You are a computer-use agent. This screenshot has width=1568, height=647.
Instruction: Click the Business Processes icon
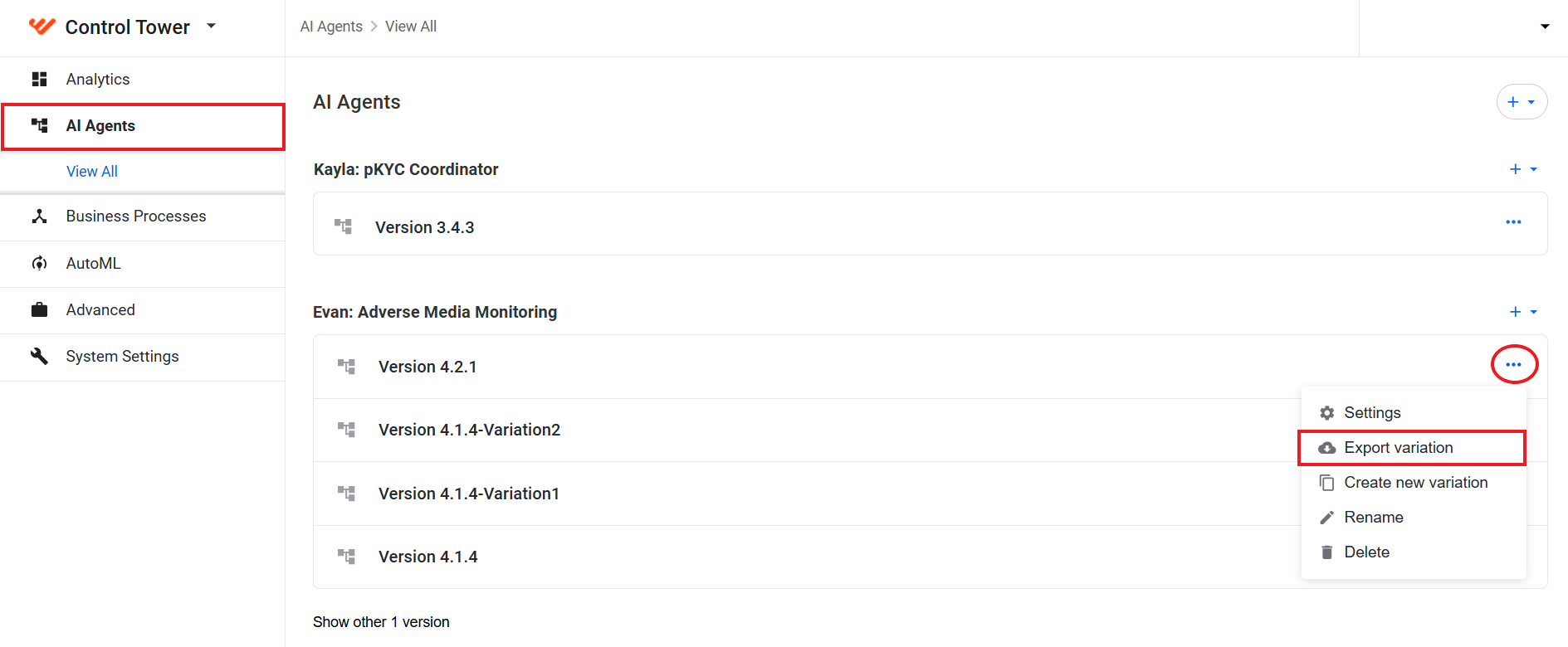click(39, 216)
